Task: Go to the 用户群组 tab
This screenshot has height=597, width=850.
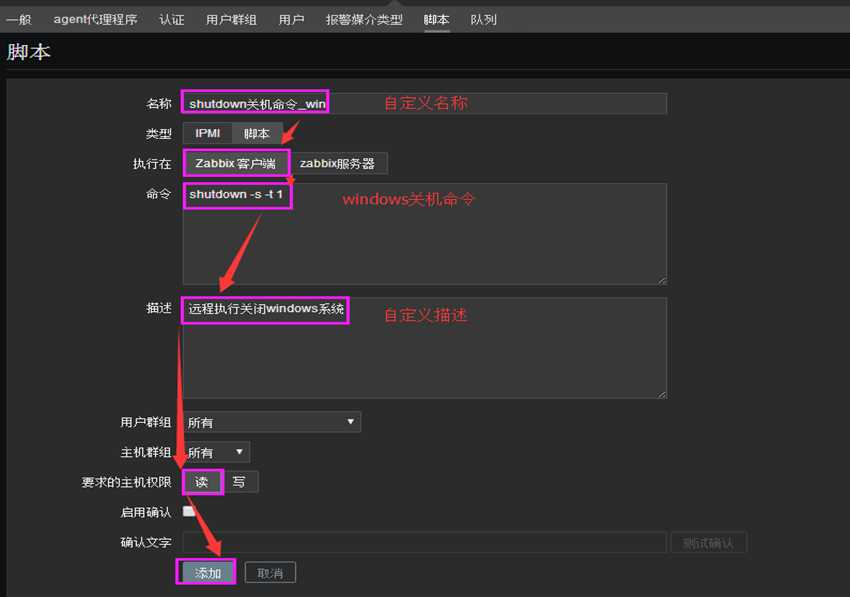Action: click(231, 20)
